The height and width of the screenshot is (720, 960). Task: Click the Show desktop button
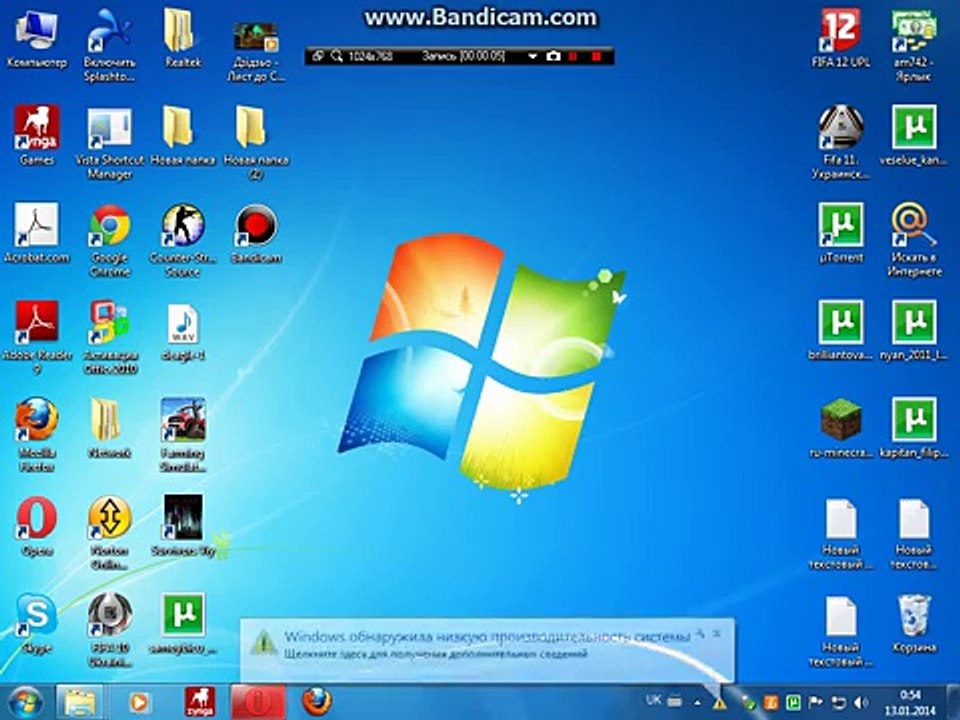click(x=954, y=702)
